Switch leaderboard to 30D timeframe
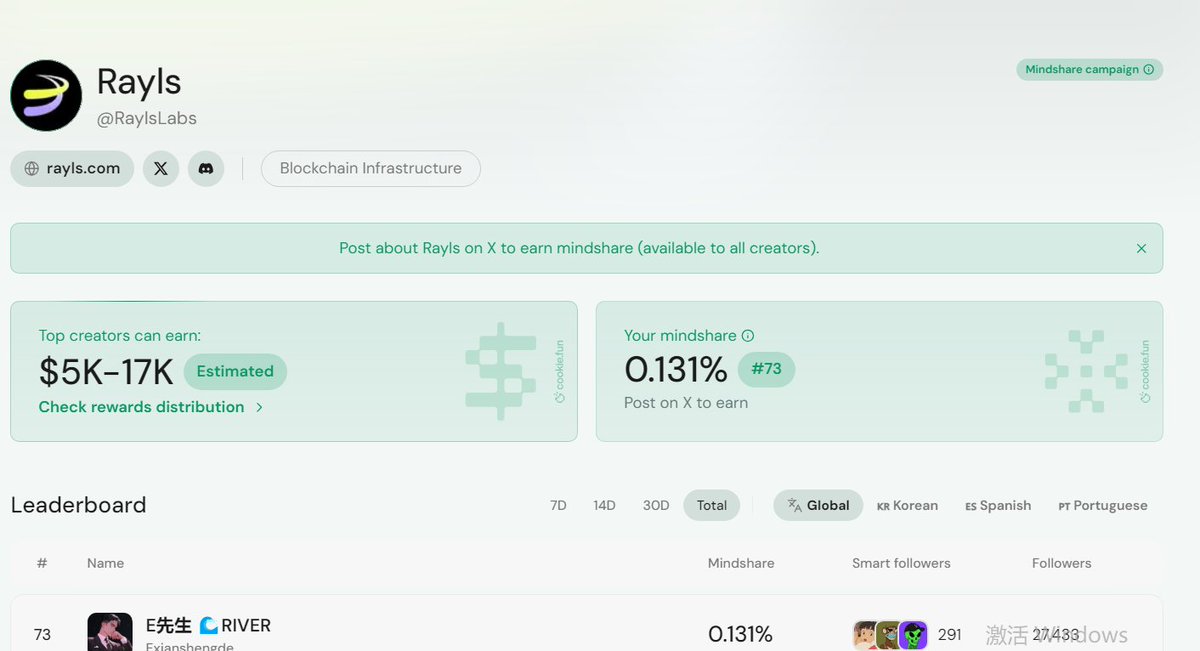Viewport: 1200px width, 651px height. 656,505
